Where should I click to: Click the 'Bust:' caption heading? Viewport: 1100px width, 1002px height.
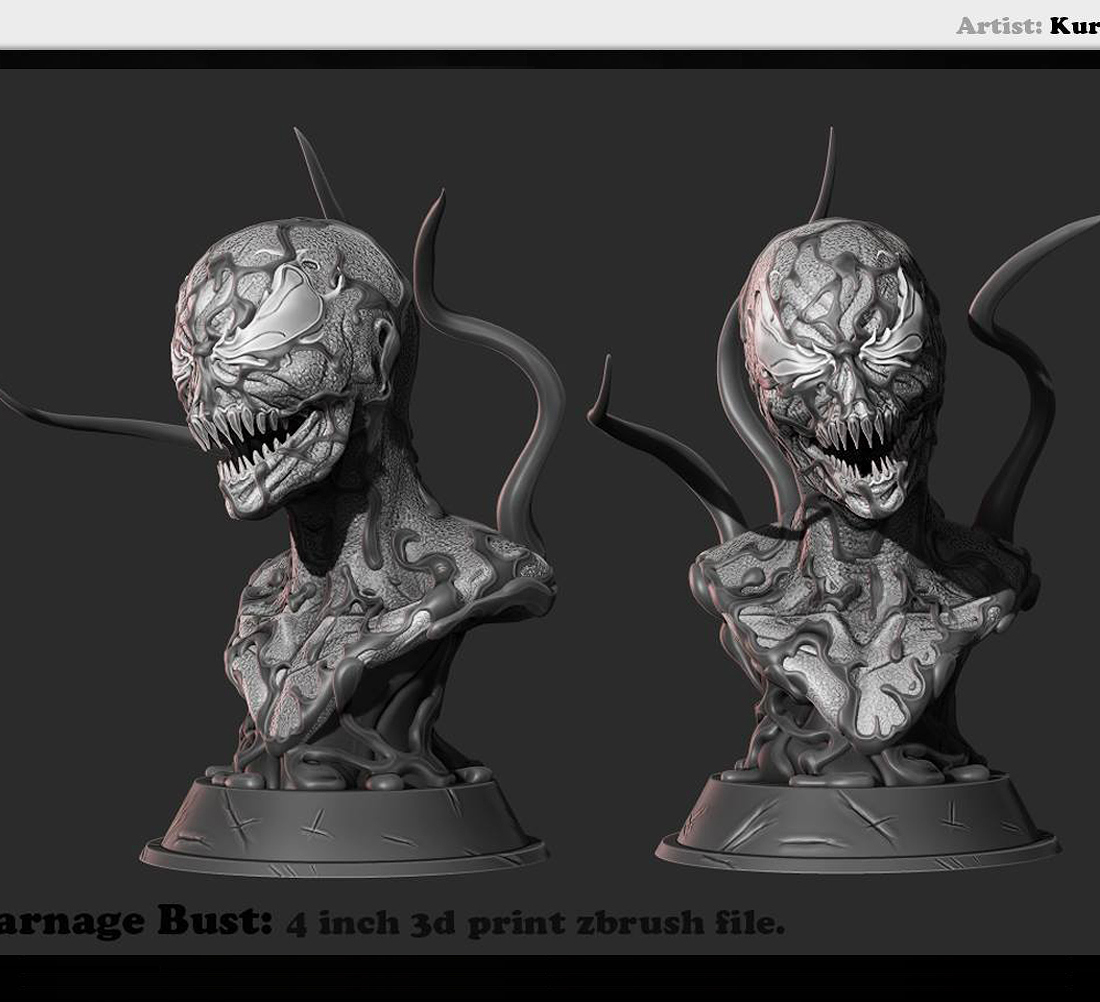(x=215, y=921)
